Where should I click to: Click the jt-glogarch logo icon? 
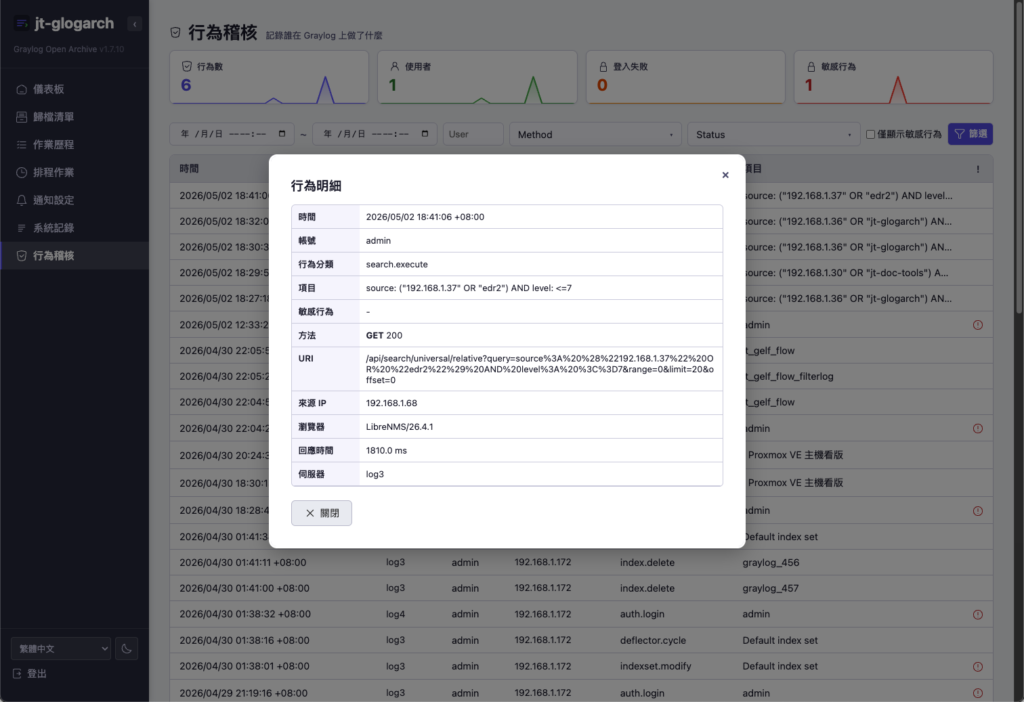coord(22,24)
